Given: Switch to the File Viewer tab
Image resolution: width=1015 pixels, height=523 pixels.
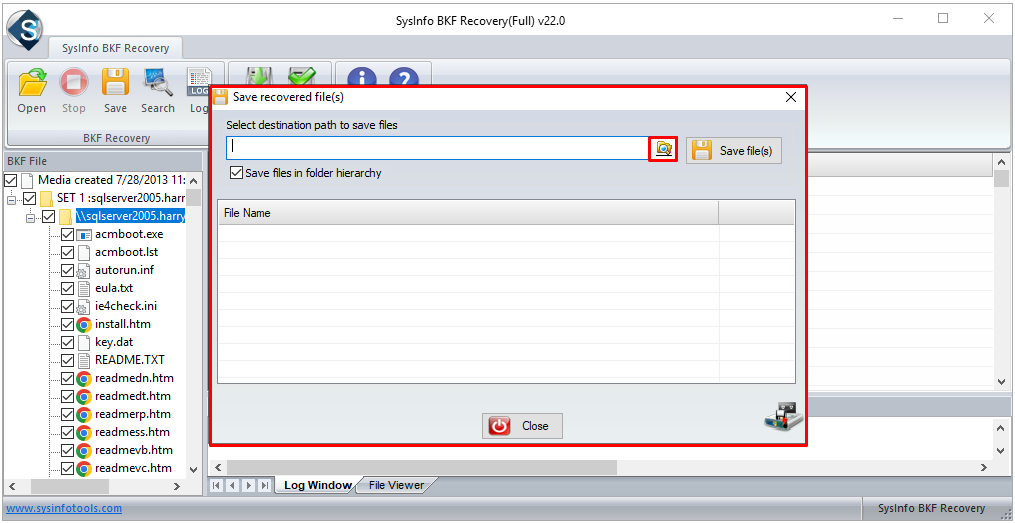Looking at the screenshot, I should (x=396, y=485).
